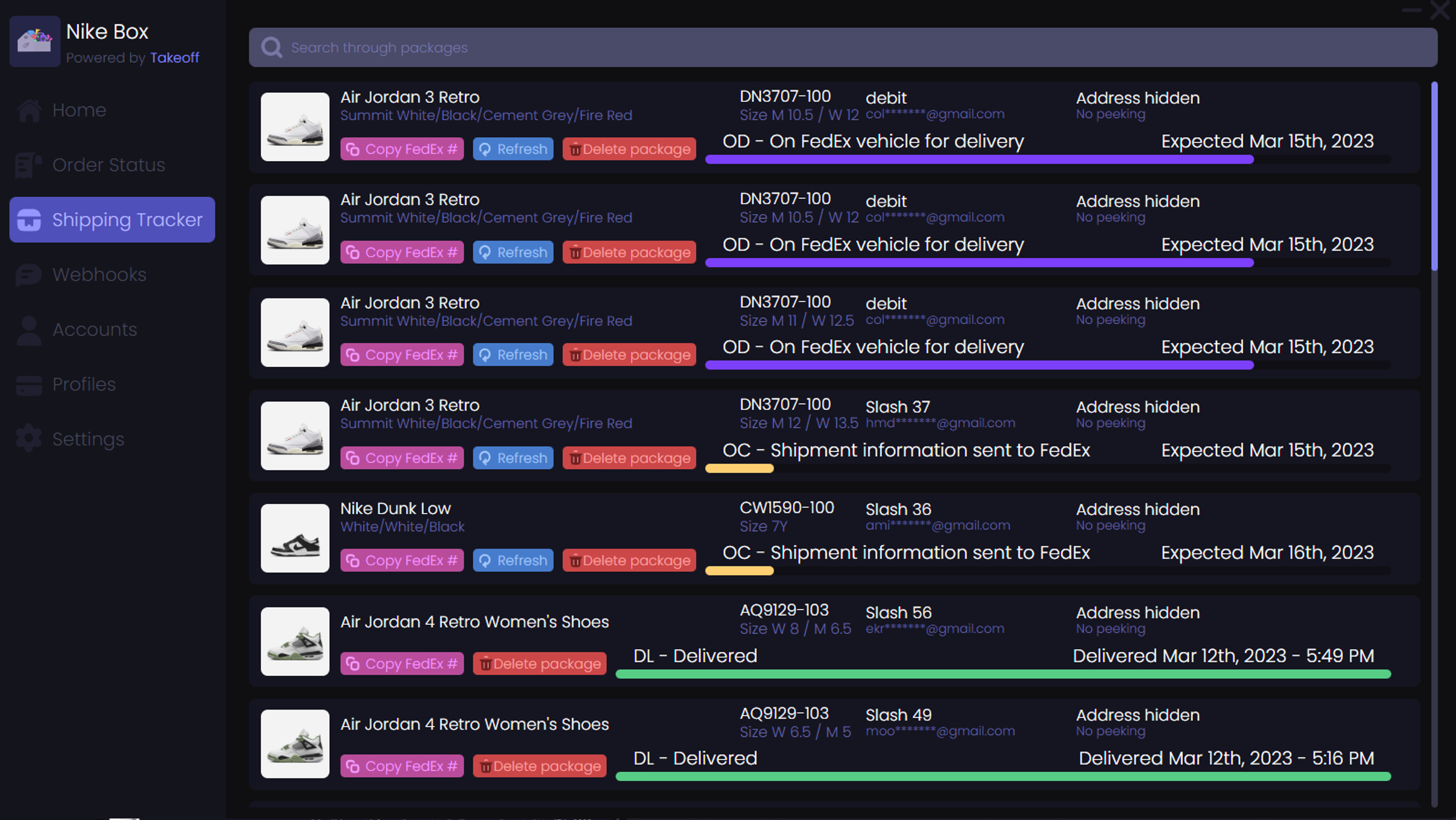Open the Takeoff link

click(174, 58)
